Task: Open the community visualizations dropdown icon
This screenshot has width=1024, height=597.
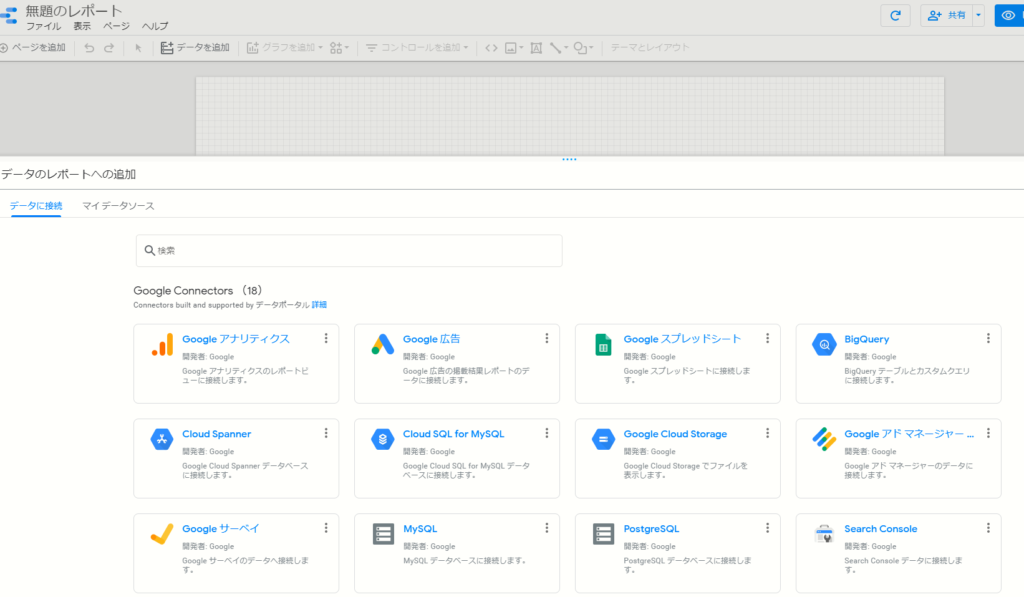Action: 339,48
